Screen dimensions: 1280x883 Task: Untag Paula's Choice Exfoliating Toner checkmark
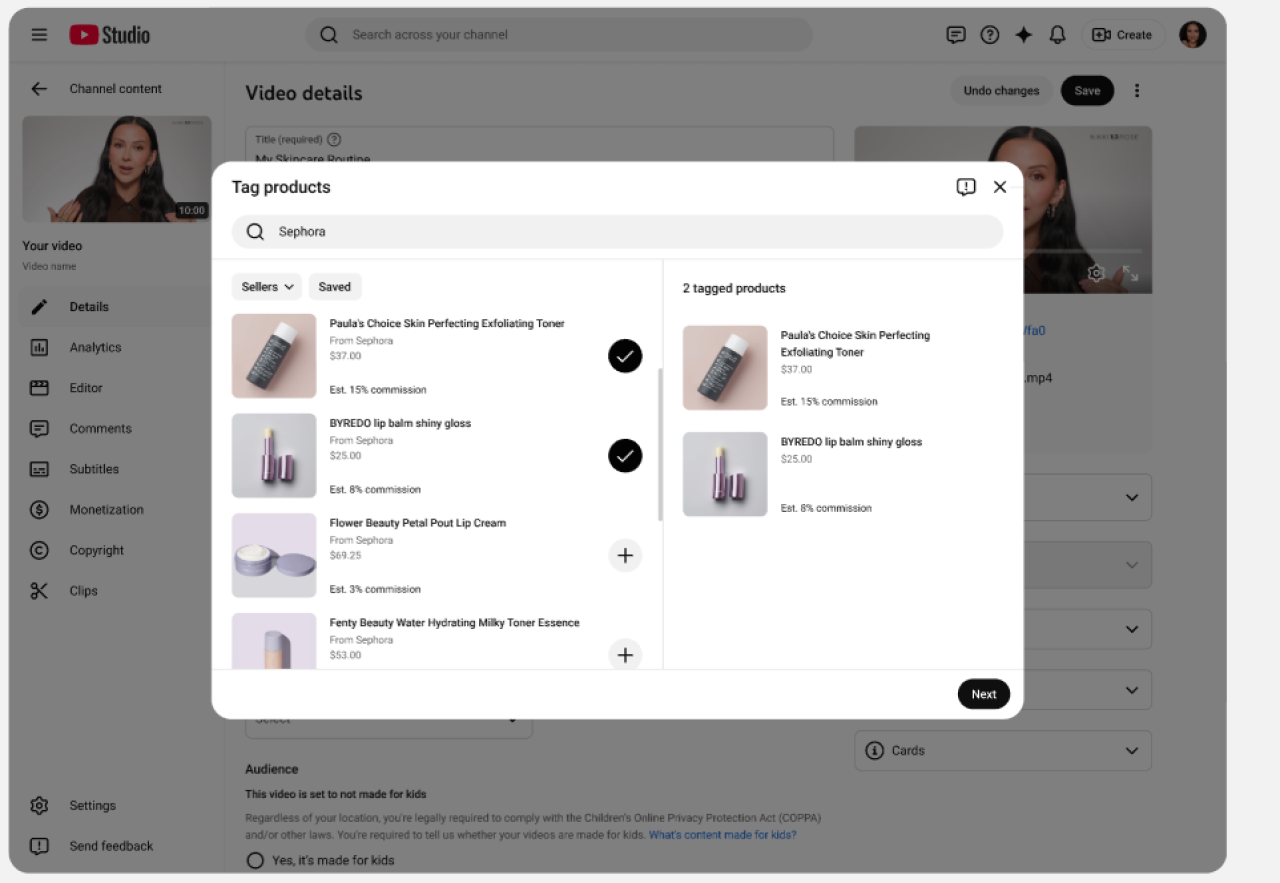pyautogui.click(x=625, y=356)
